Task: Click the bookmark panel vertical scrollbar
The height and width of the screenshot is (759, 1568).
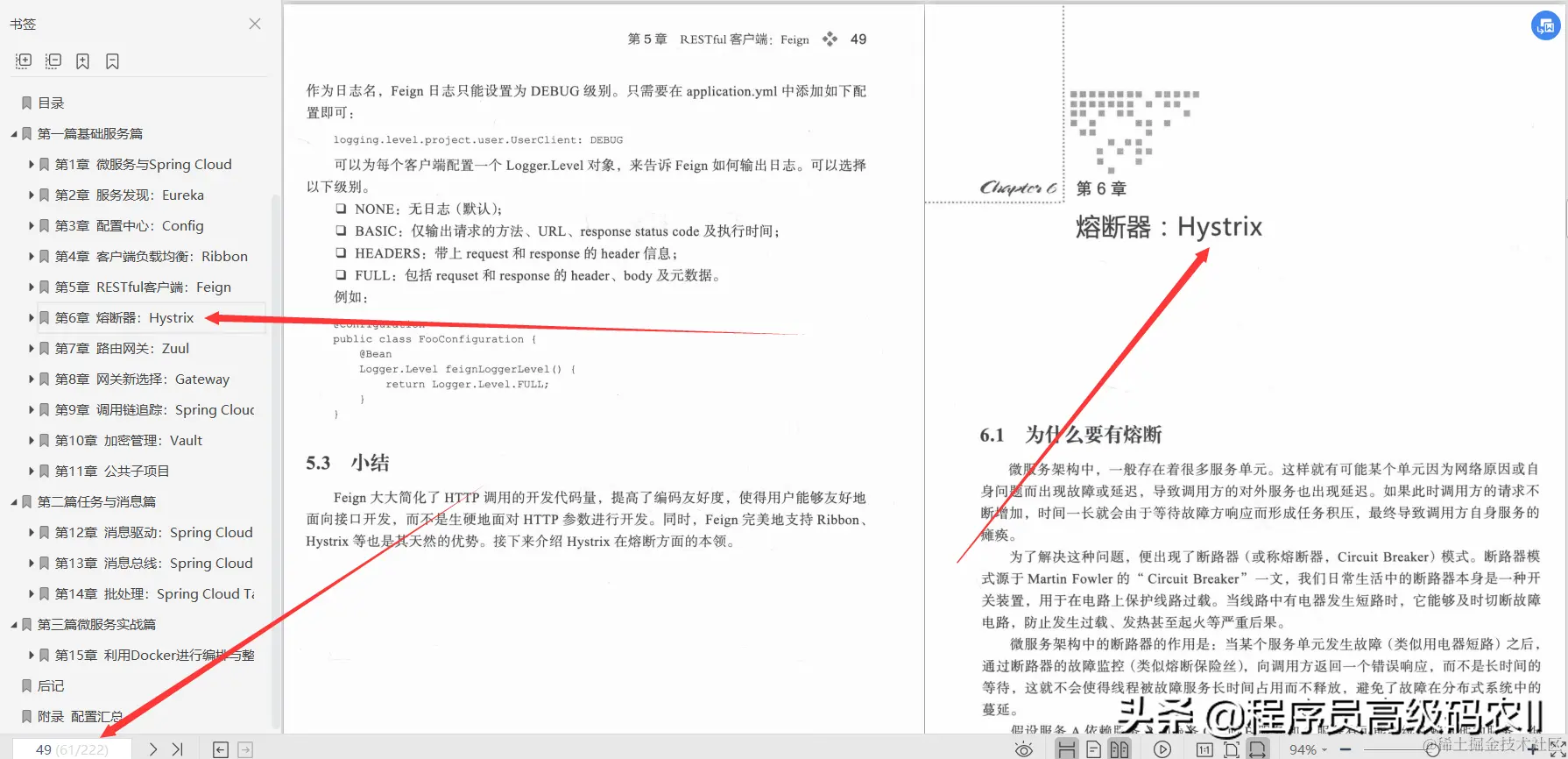Action: coord(276,460)
